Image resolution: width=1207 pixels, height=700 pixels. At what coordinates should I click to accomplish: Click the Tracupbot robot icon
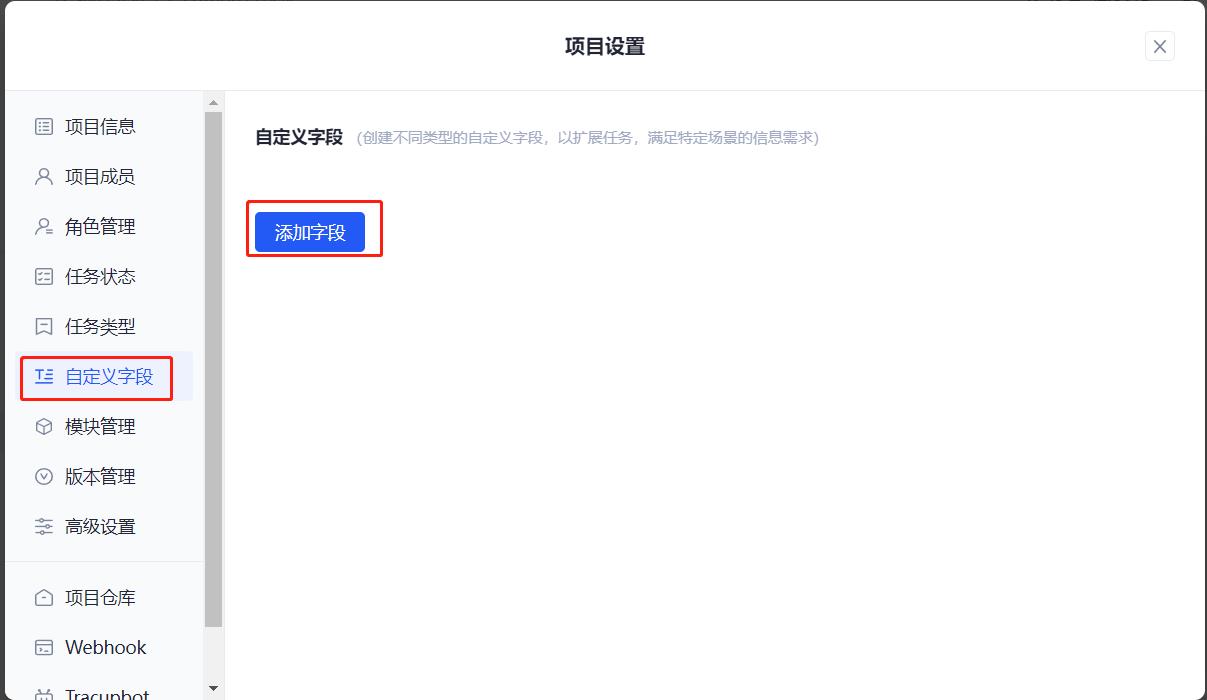click(x=43, y=692)
